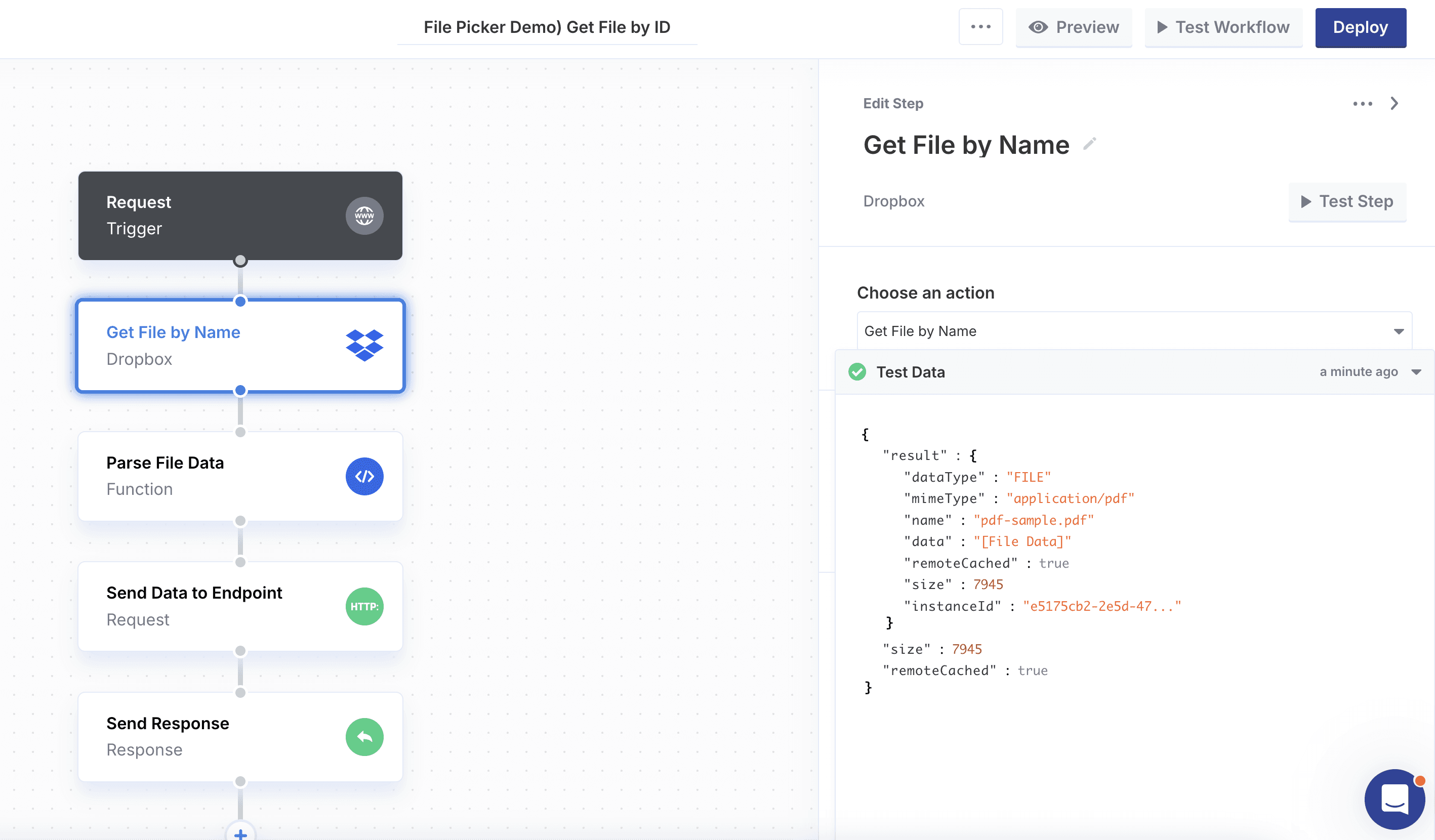1435x840 pixels.
Task: Open the chat support bubble
Action: pyautogui.click(x=1394, y=799)
